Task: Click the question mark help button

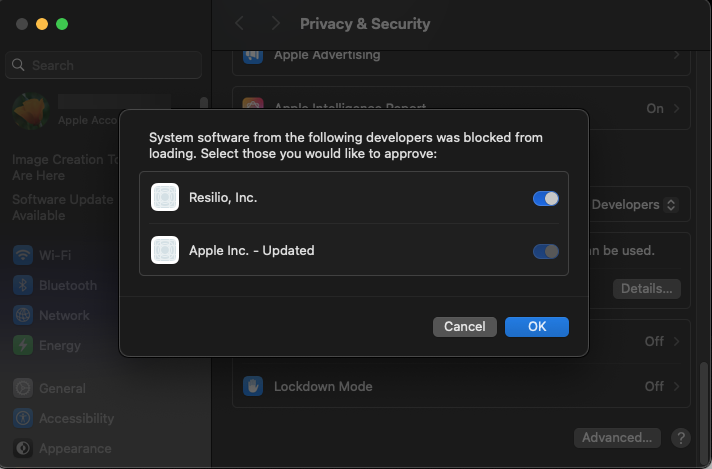Action: pos(681,437)
